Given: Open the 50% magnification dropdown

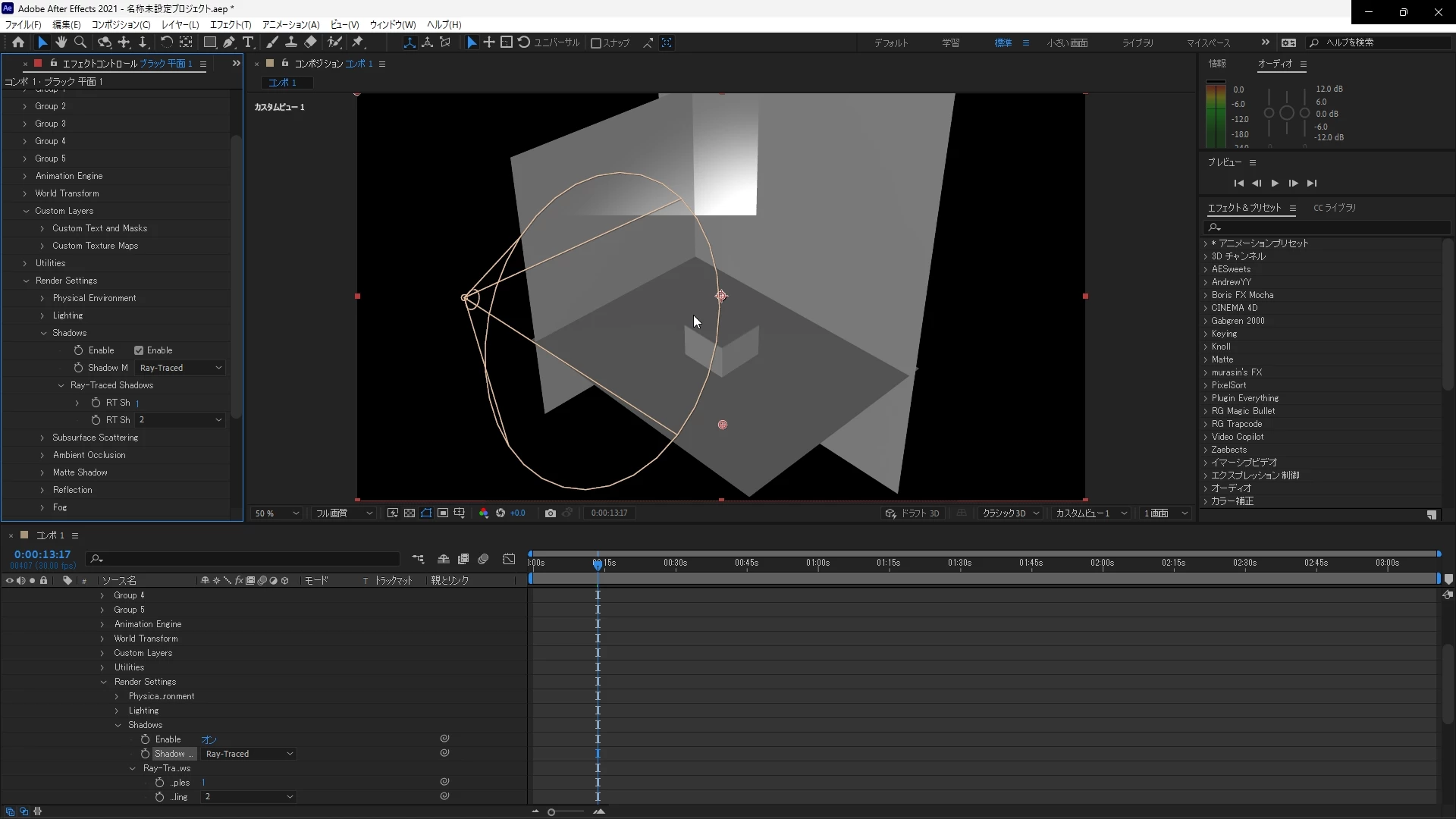Looking at the screenshot, I should (x=277, y=513).
